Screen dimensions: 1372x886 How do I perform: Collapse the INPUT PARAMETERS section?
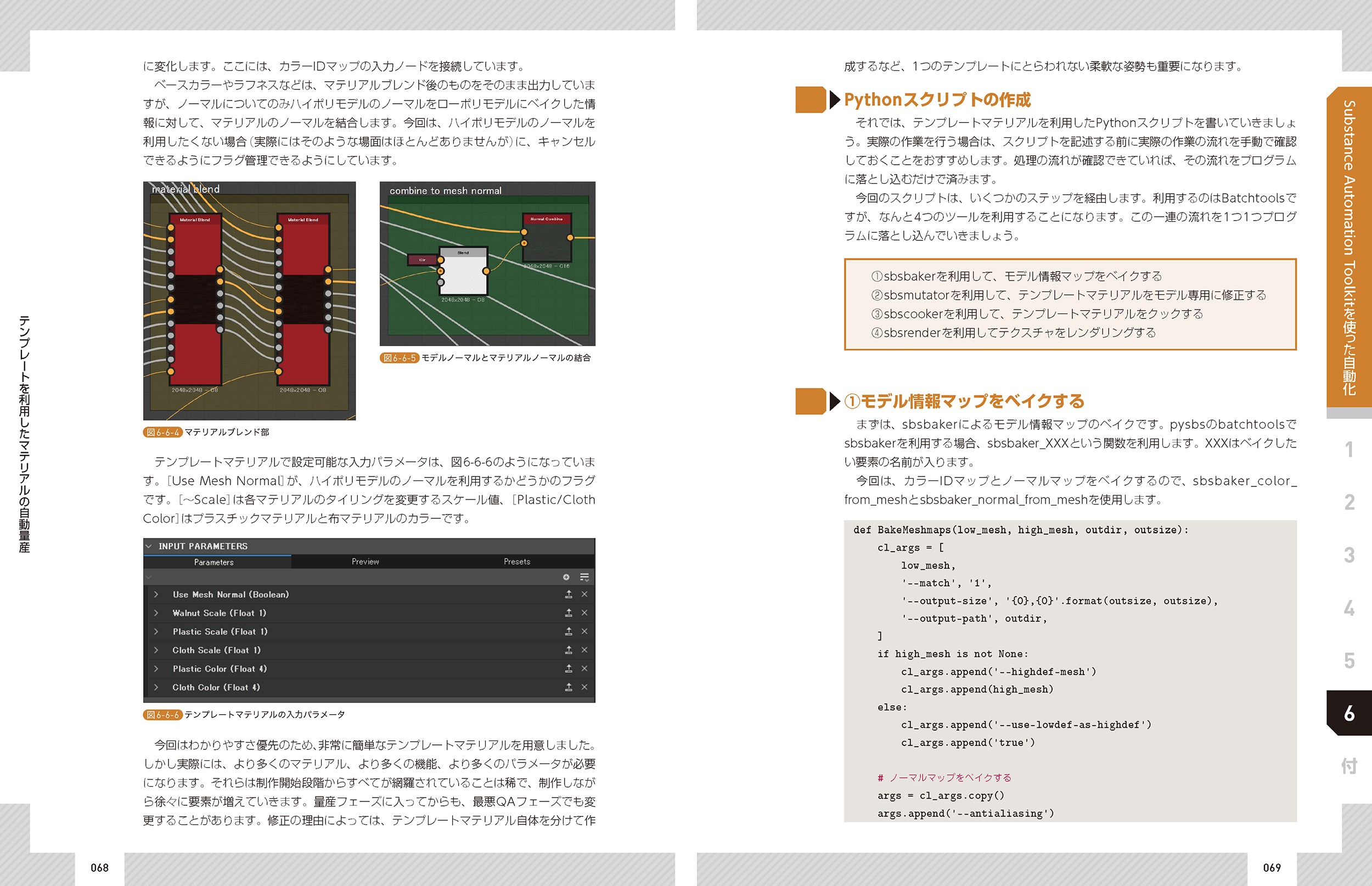pyautogui.click(x=149, y=546)
